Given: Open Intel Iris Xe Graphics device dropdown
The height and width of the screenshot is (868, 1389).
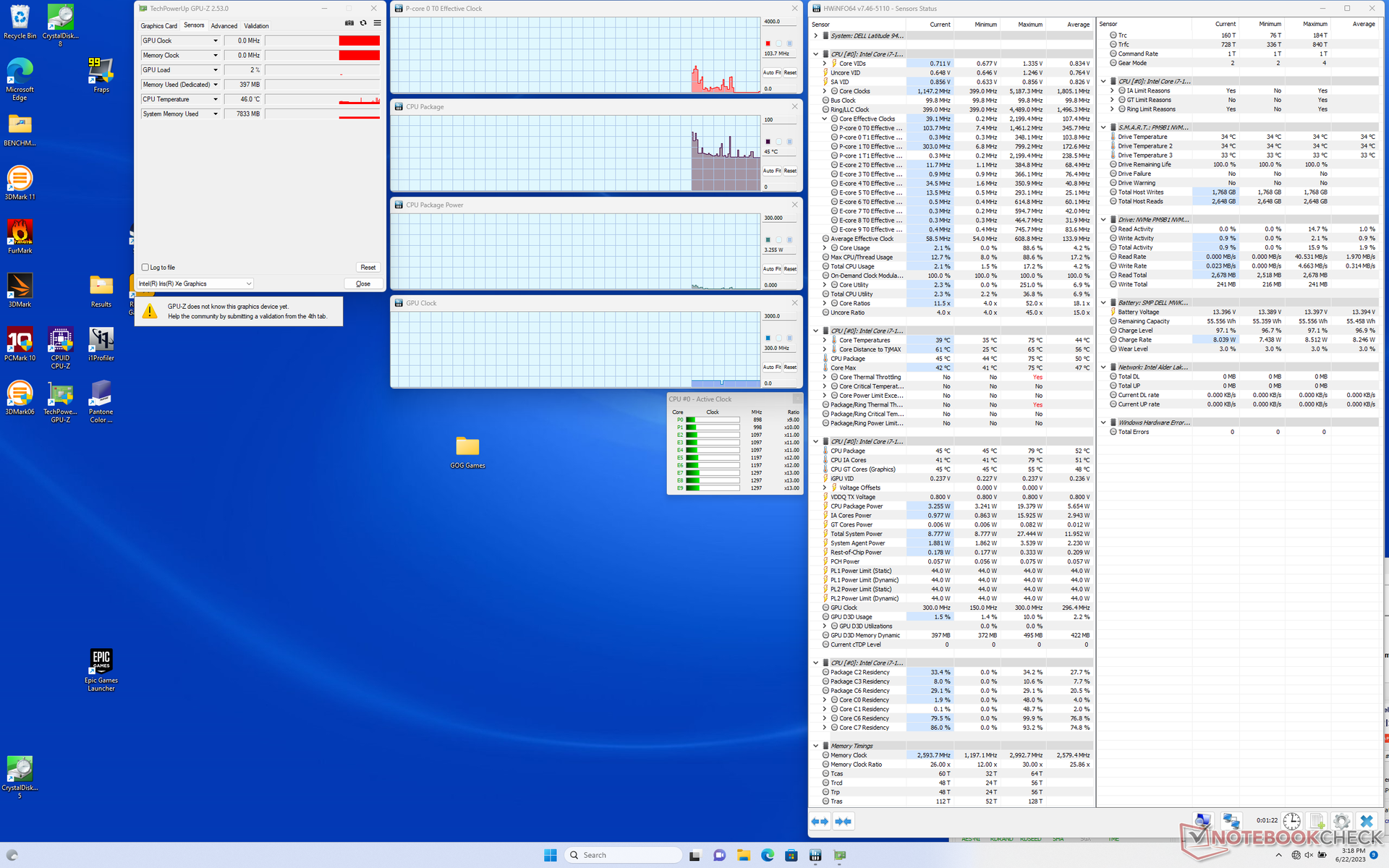Looking at the screenshot, I should coord(248,284).
